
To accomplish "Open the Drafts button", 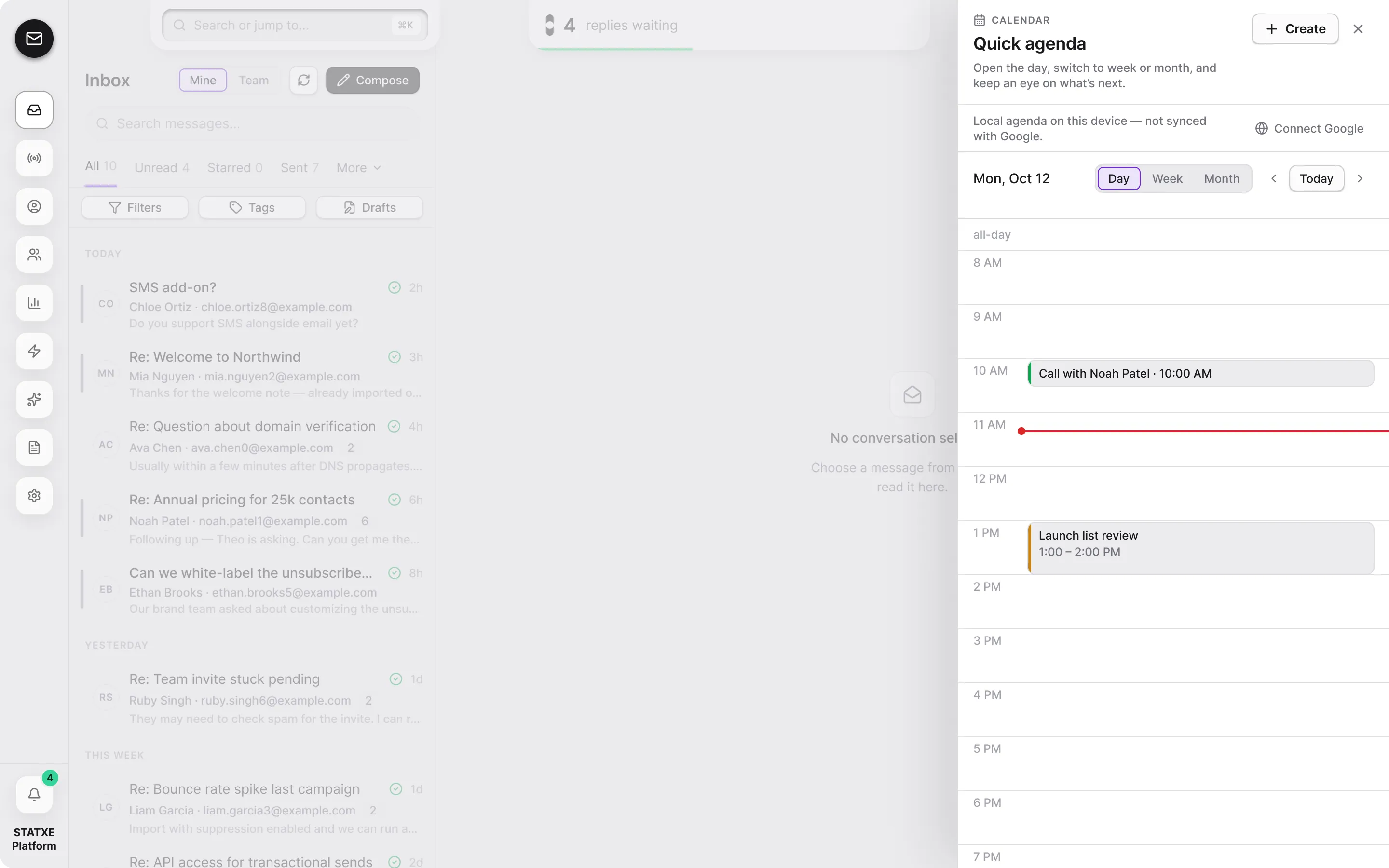I will [x=369, y=207].
